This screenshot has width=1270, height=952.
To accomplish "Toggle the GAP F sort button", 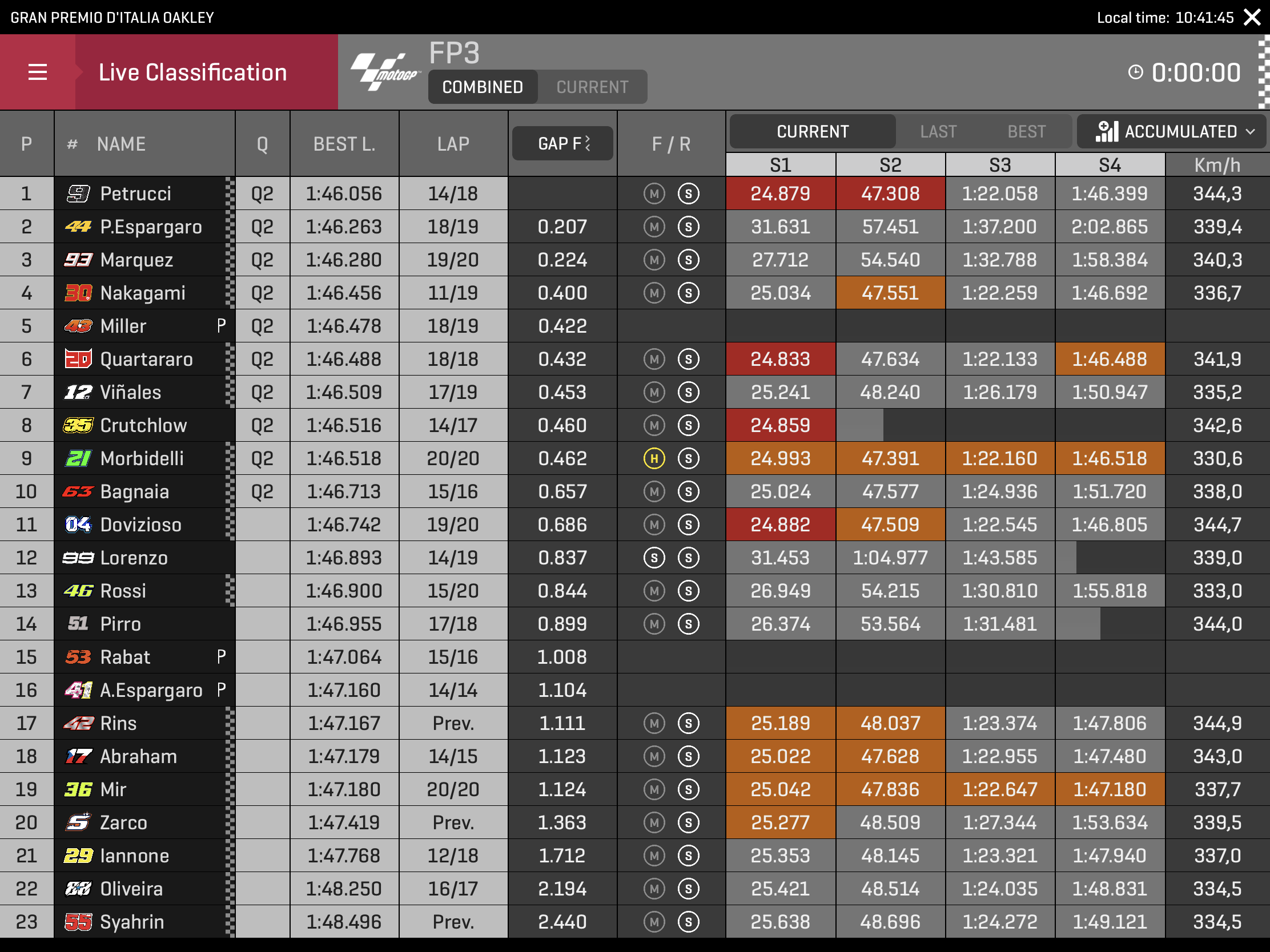I will [x=562, y=143].
